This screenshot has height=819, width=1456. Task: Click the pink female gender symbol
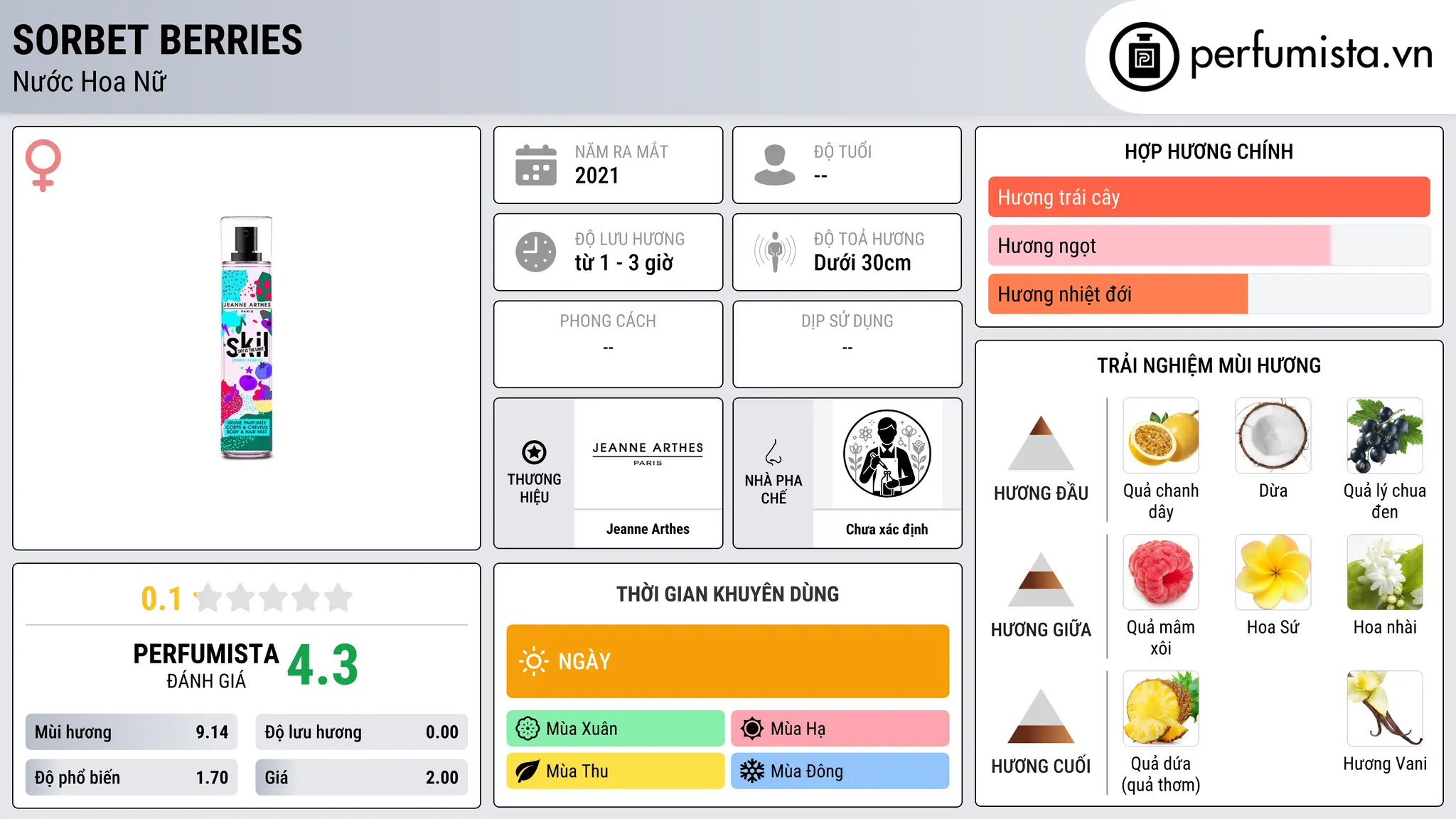point(43,165)
